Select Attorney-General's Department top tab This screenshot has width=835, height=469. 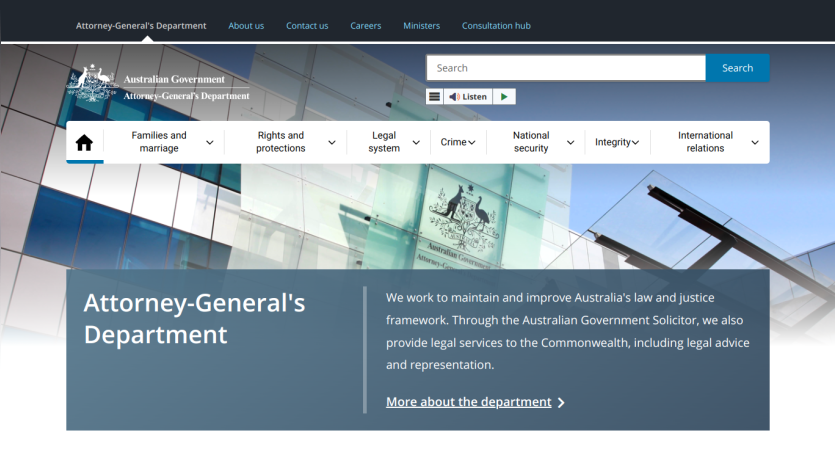(141, 26)
